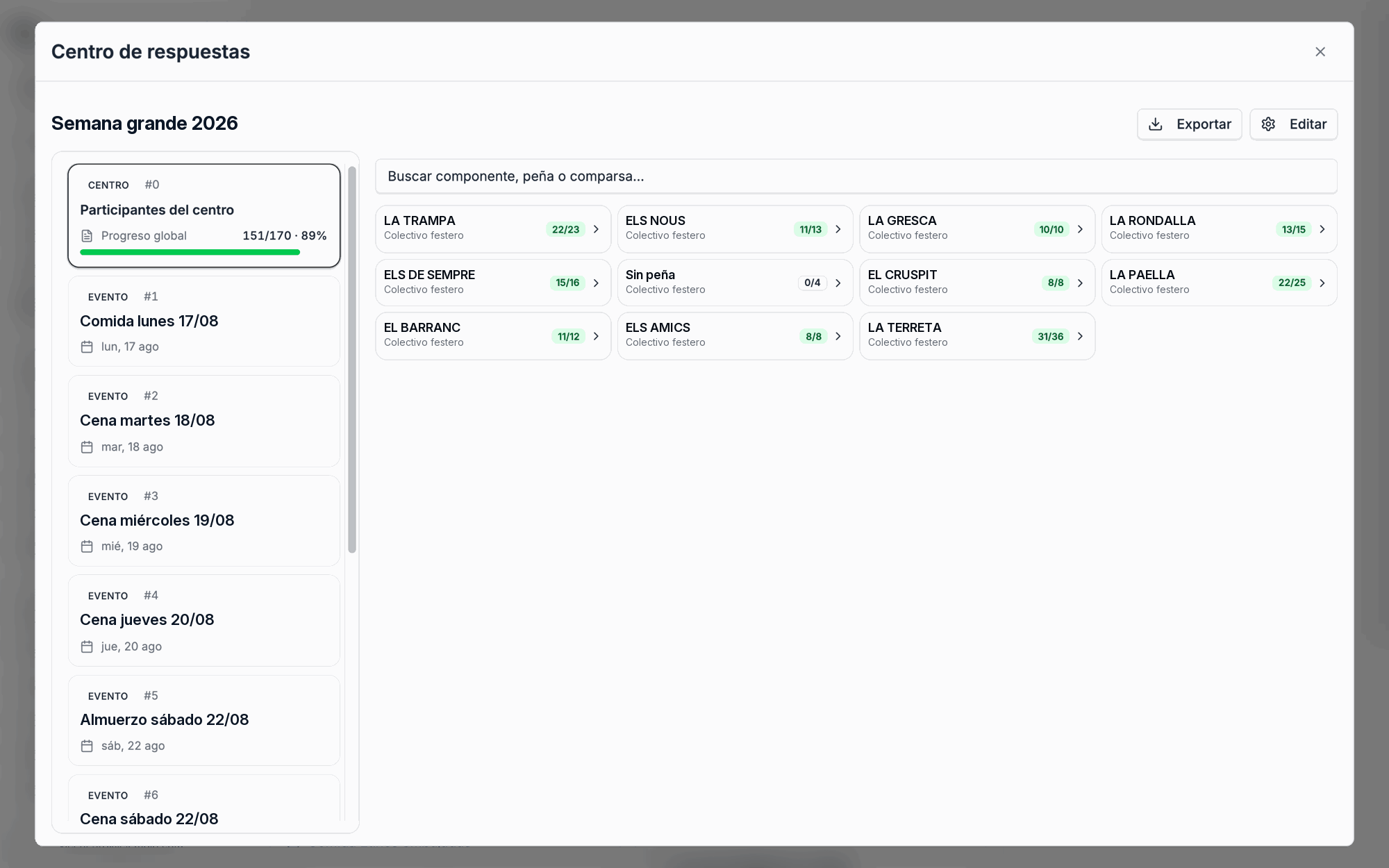Image resolution: width=1389 pixels, height=868 pixels.
Task: Open Cena jueves 20/08 event
Action: [204, 620]
